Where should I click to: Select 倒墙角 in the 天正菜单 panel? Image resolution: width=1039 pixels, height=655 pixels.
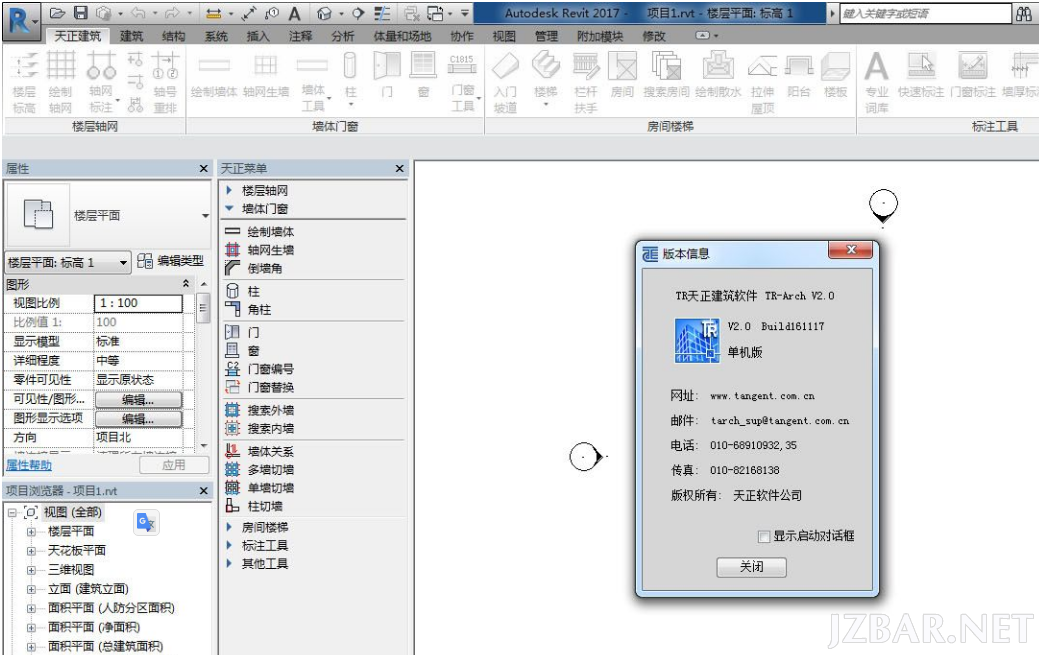[254, 268]
